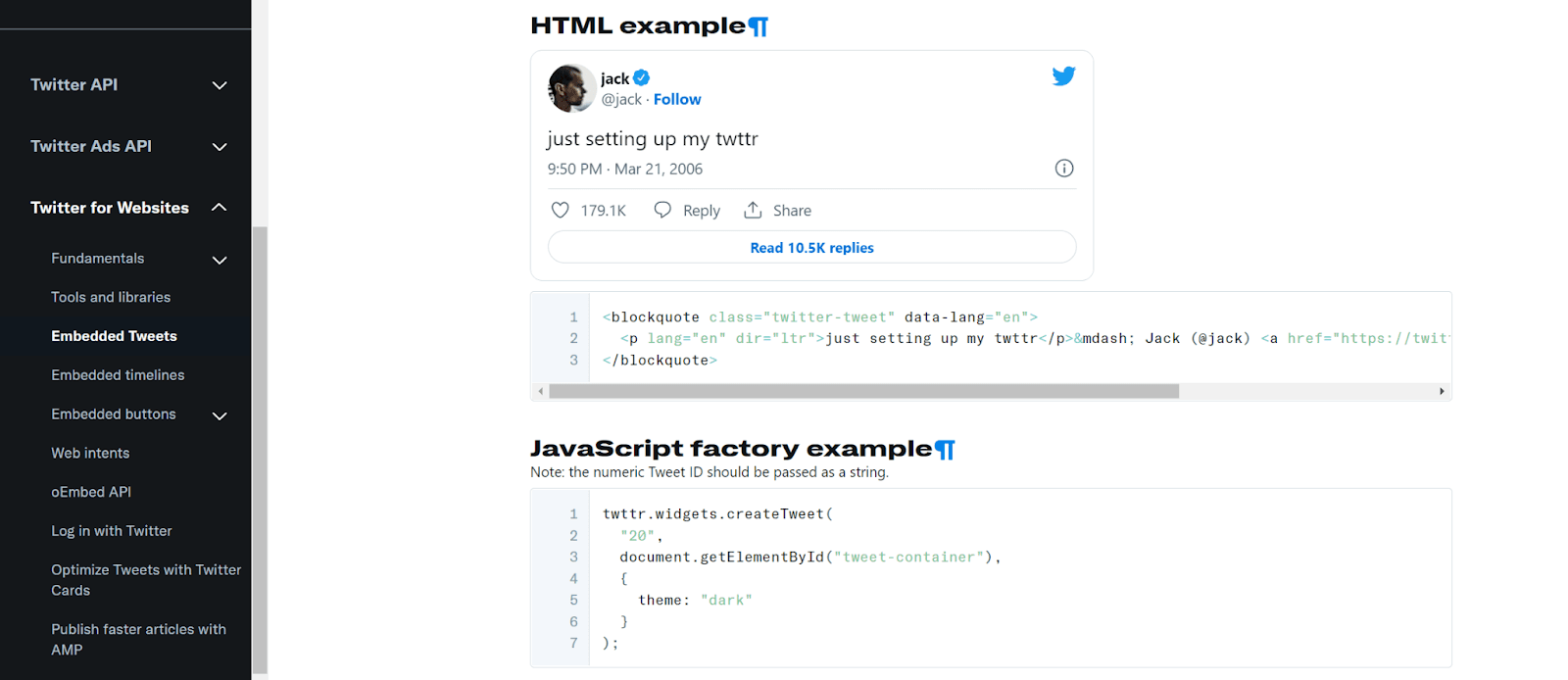Like the tweet via heart icon
The image size is (1568, 680).
pos(560,210)
